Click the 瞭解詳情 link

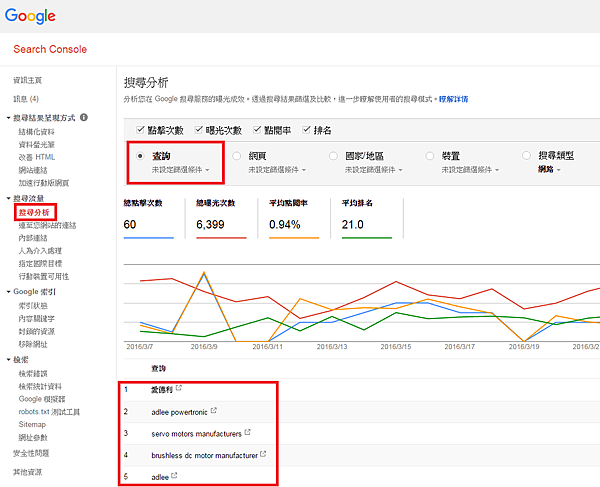(453, 99)
